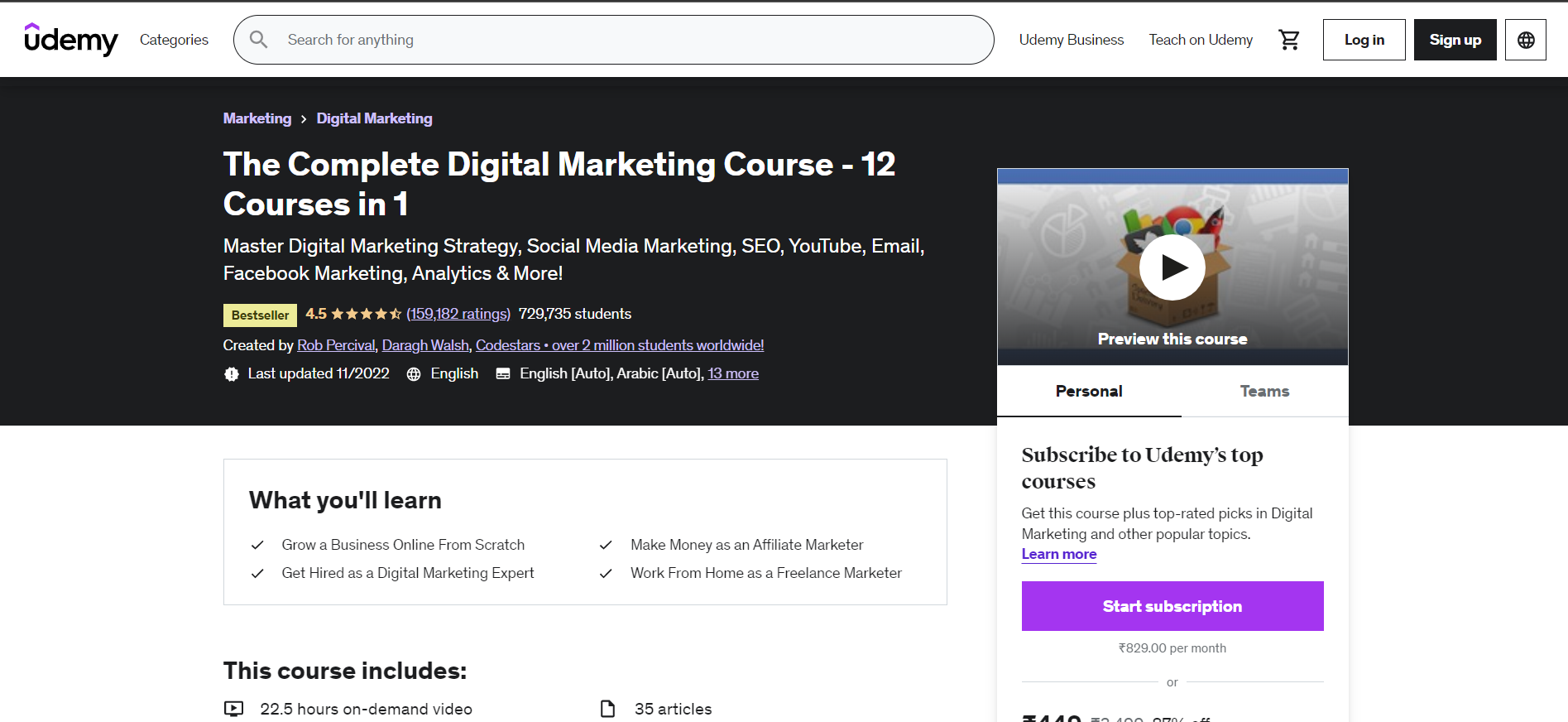This screenshot has width=1568, height=722.
Task: Go to Digital Marketing breadcrumb
Action: click(x=374, y=118)
